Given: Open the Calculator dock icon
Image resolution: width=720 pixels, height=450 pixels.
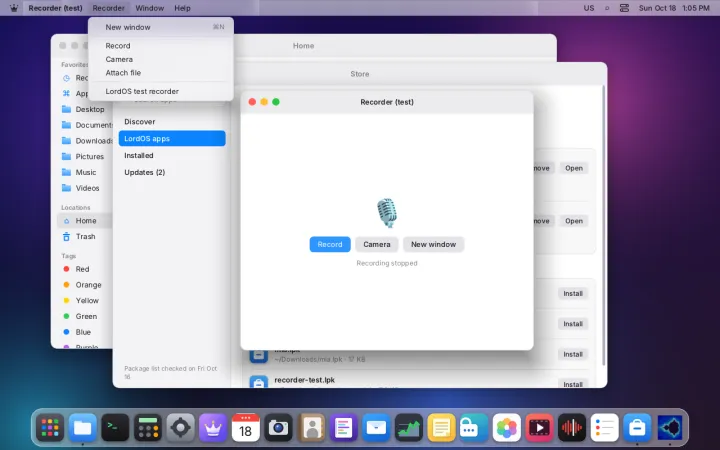Looking at the screenshot, I should pos(148,428).
